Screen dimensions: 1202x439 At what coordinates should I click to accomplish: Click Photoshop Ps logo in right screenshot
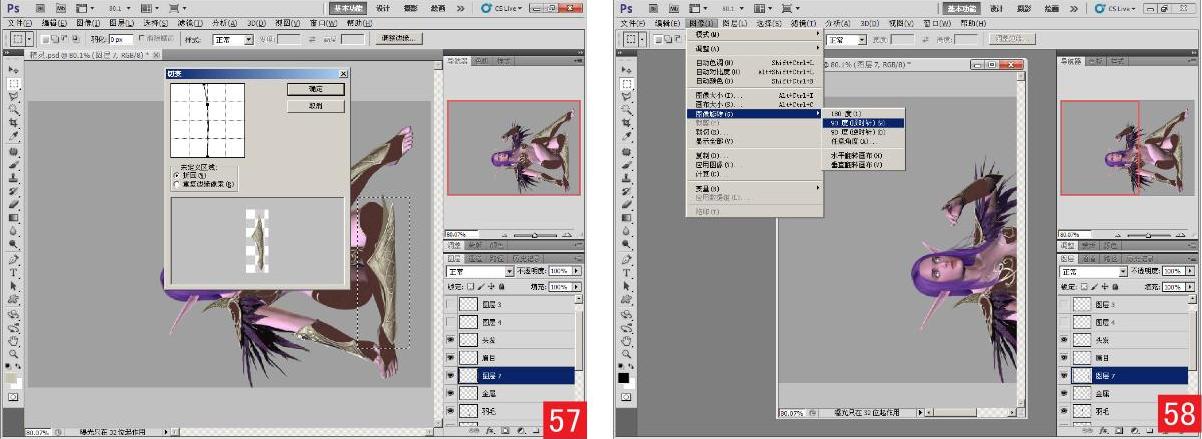pos(628,7)
